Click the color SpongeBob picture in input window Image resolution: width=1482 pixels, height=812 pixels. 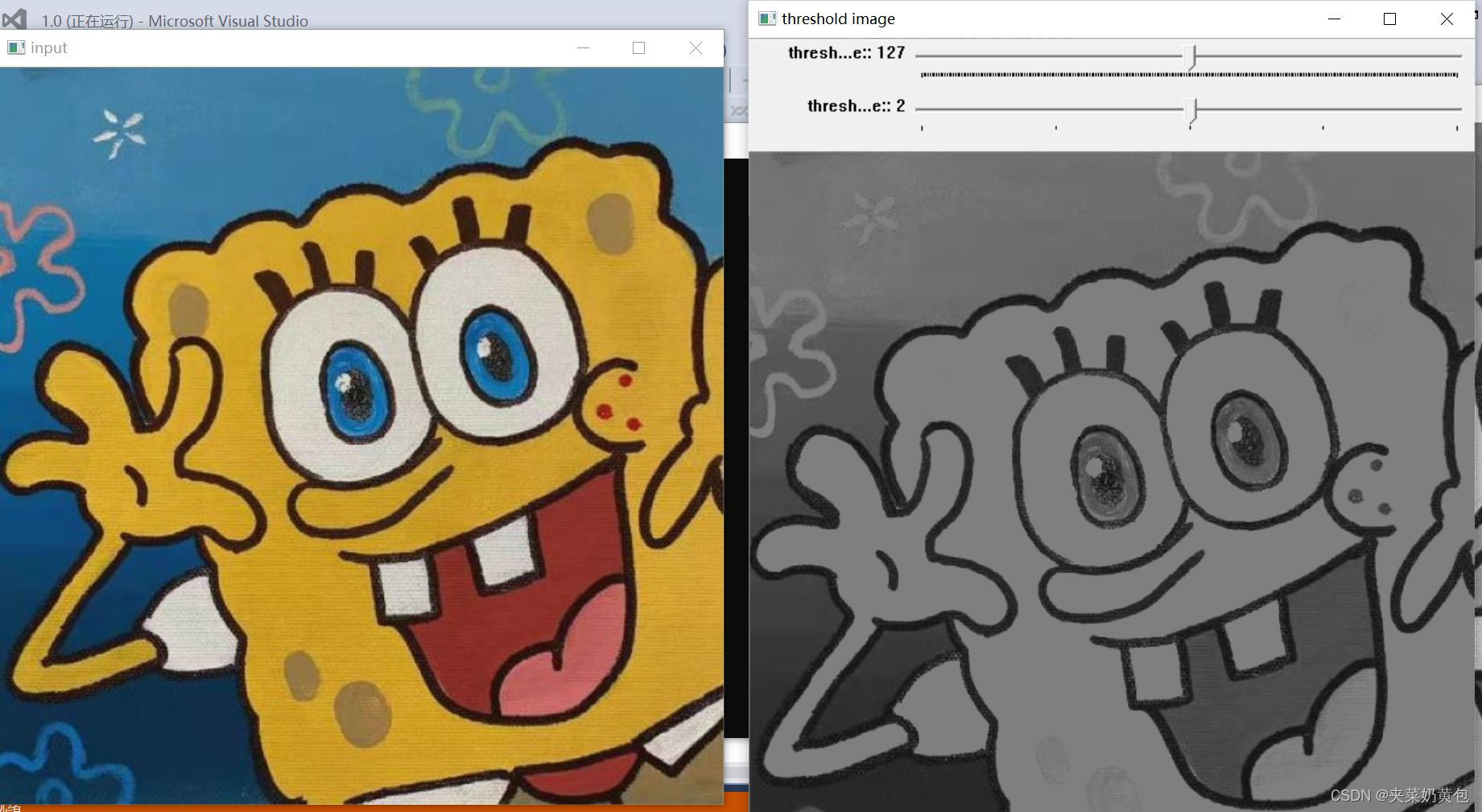[x=361, y=435]
